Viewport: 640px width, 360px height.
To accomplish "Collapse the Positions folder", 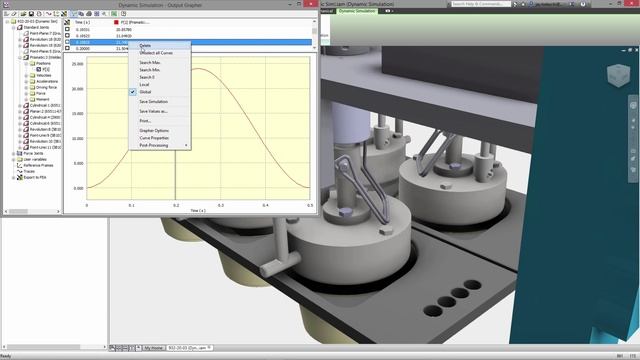I will tap(27, 63).
